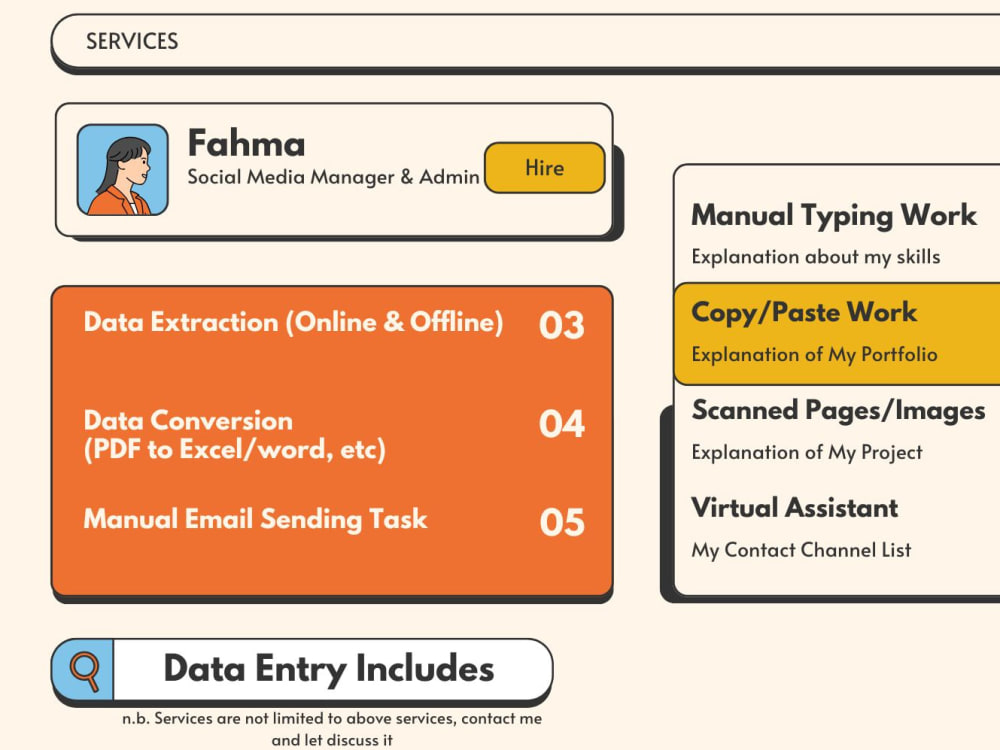Select the highlighted Copy/Paste Work item
This screenshot has height=750, width=1000.
[837, 334]
